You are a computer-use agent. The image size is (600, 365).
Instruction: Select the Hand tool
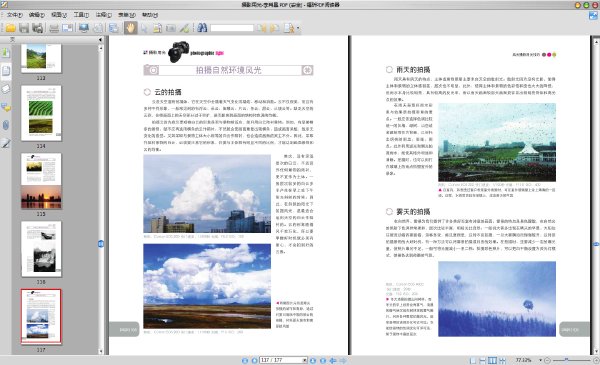tap(130, 28)
